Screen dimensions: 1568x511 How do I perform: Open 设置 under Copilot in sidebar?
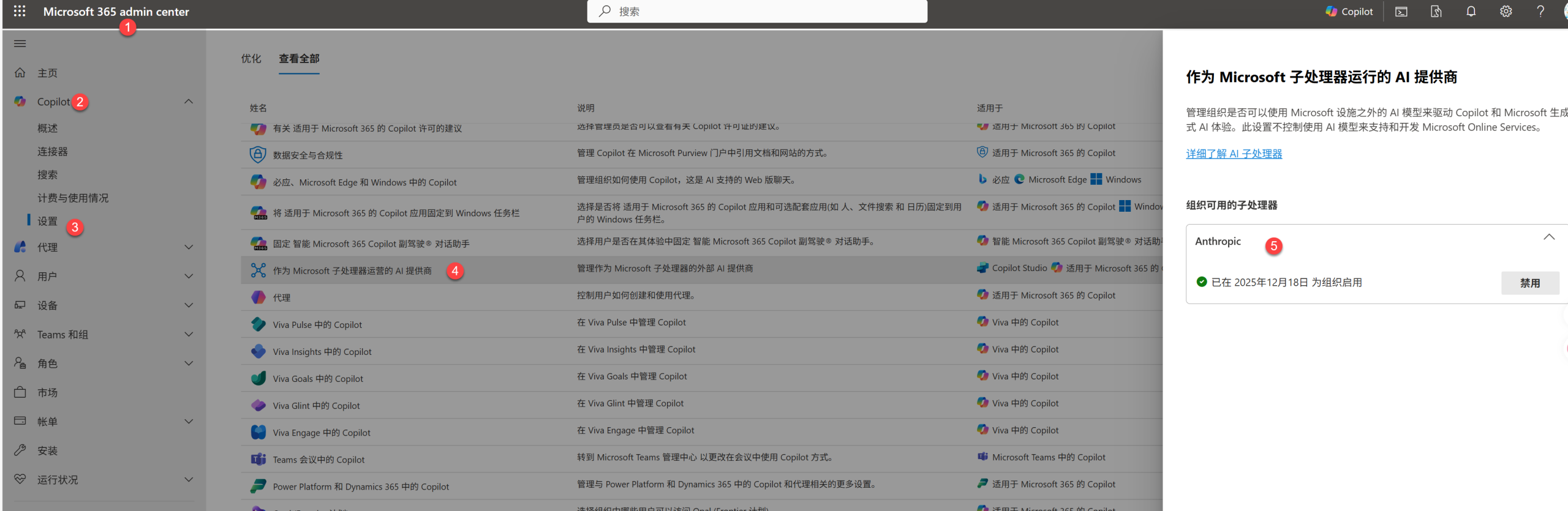click(47, 221)
